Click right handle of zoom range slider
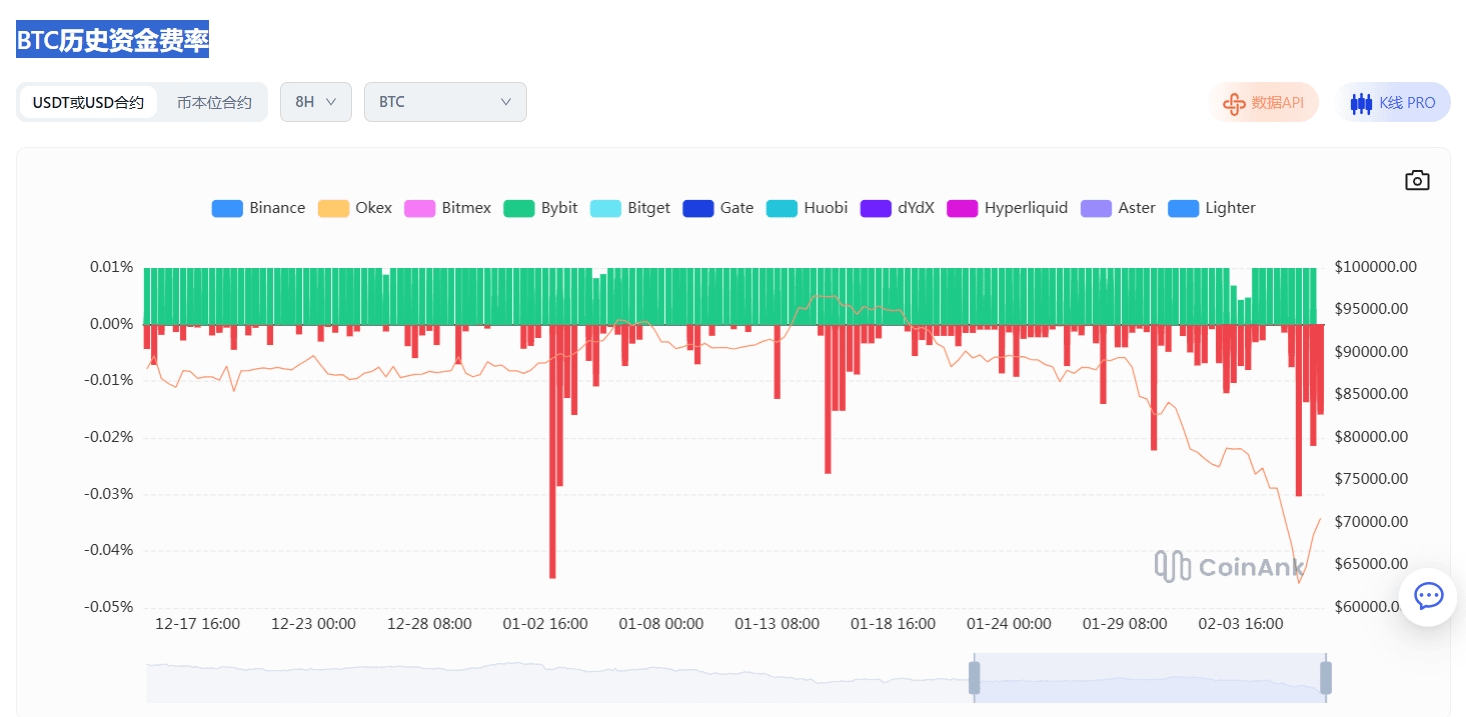1466x717 pixels. (x=1326, y=678)
